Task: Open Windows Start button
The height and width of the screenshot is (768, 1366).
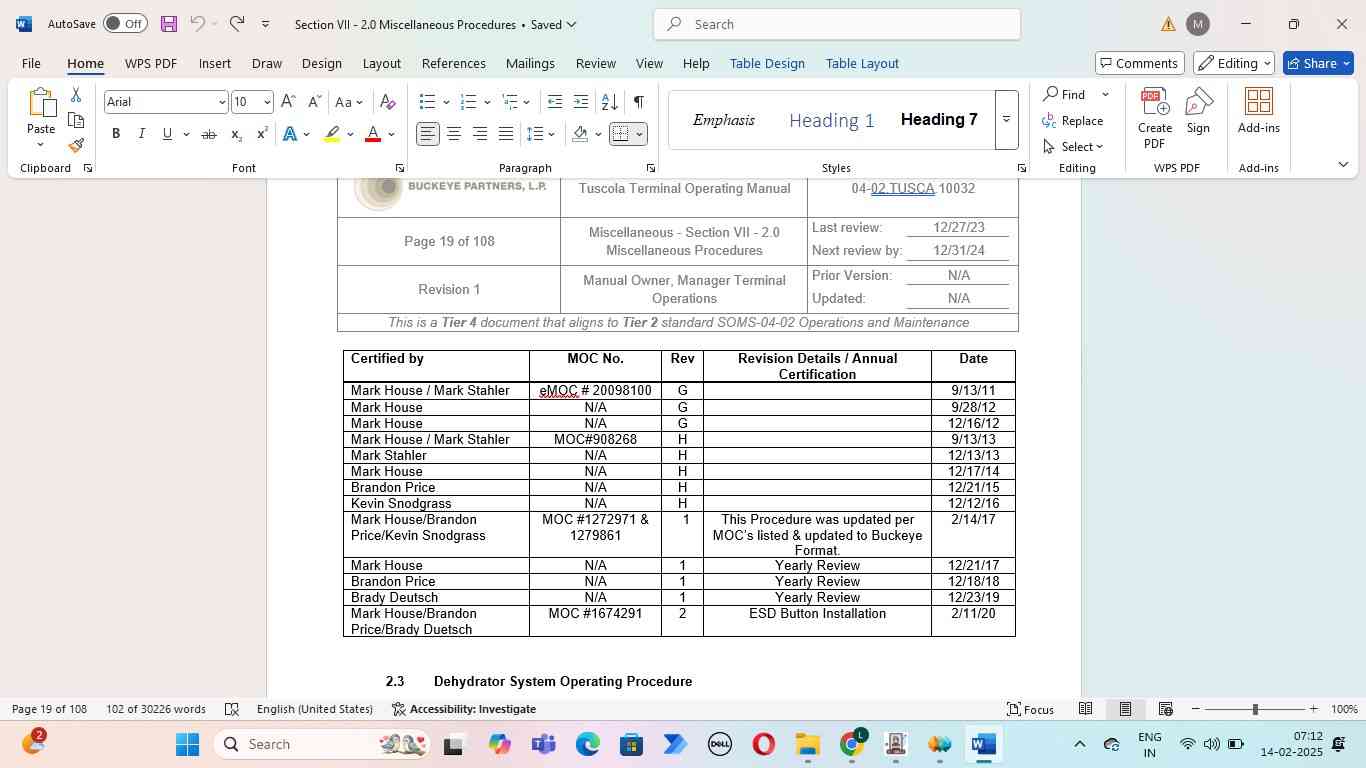Action: tap(188, 744)
